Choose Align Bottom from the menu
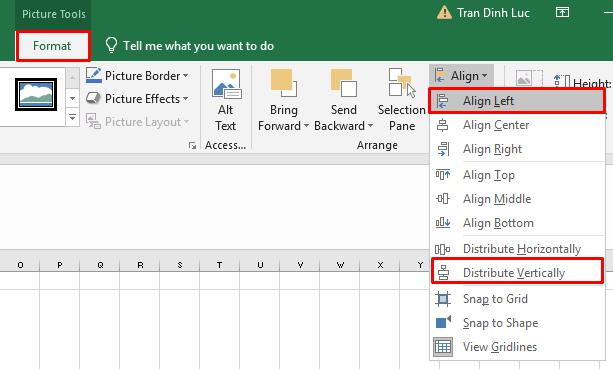This screenshot has width=613, height=369. tap(517, 223)
